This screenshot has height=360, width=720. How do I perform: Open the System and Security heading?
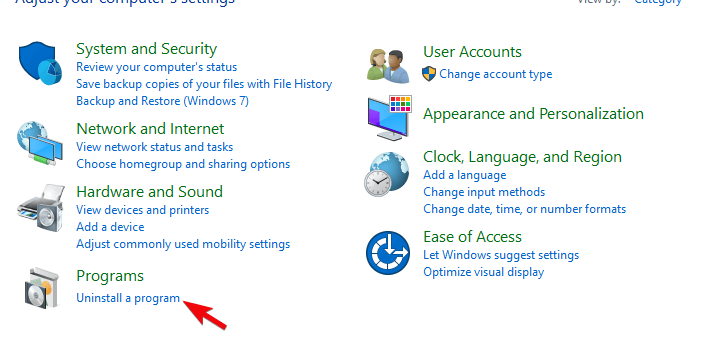pos(146,49)
